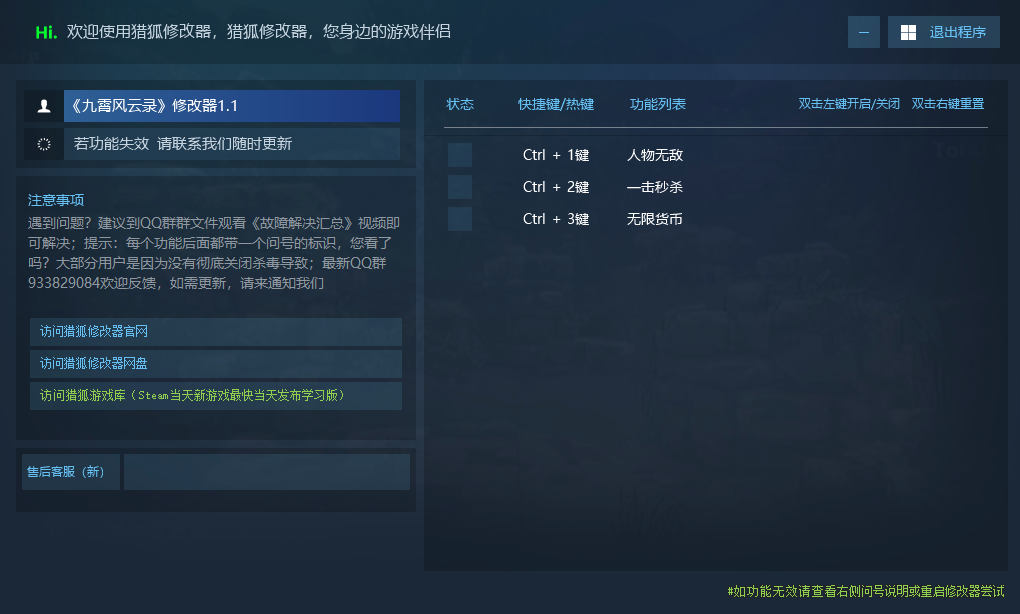This screenshot has height=614, width=1020.
Task: Click the empty field next to 售后客服
Action: (x=267, y=472)
